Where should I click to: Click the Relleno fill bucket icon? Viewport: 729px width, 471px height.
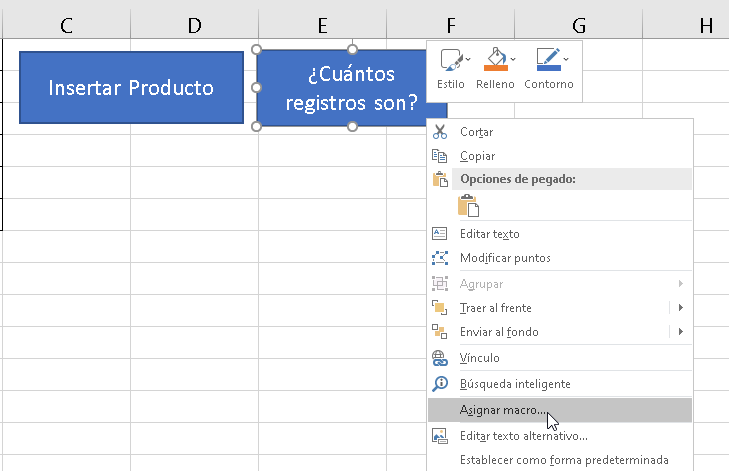pos(496,59)
